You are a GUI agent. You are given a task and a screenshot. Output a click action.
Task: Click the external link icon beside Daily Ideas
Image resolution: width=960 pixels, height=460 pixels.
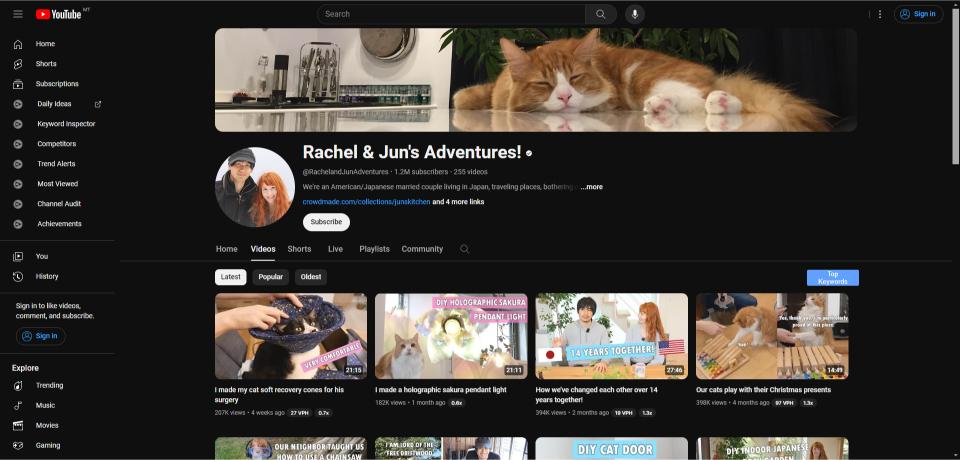pyautogui.click(x=98, y=104)
